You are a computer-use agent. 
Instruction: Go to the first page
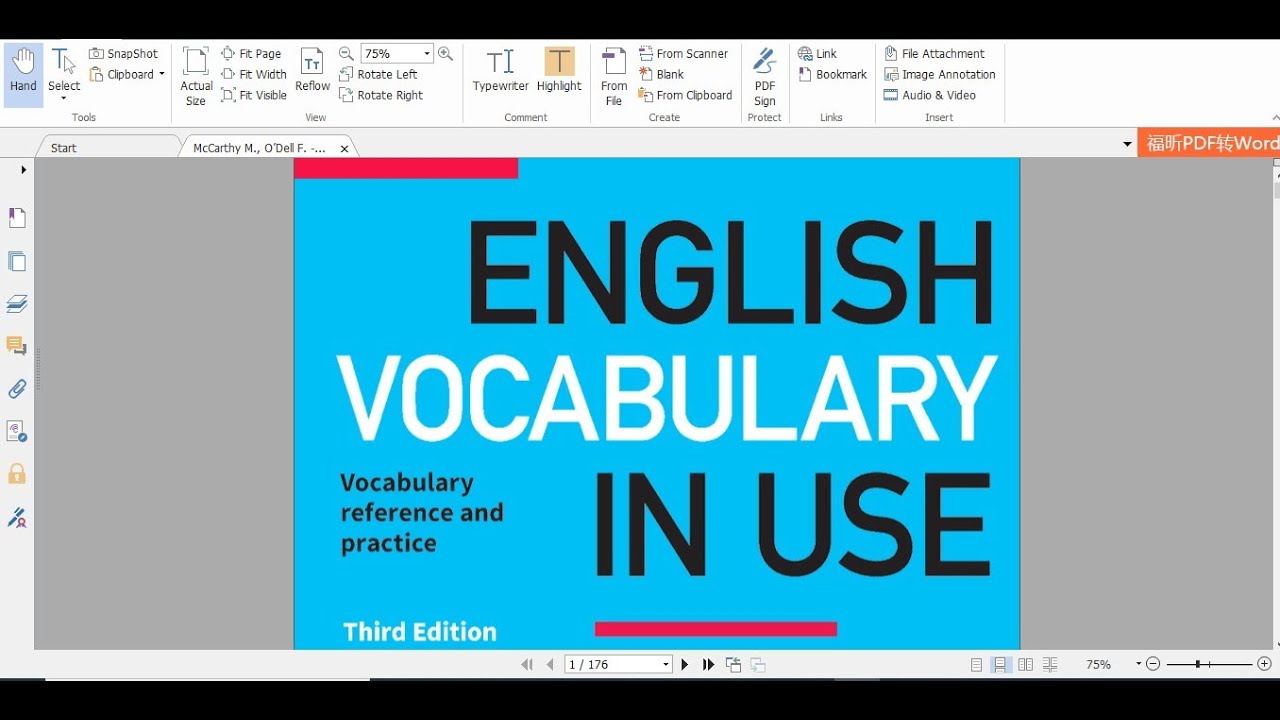[527, 664]
